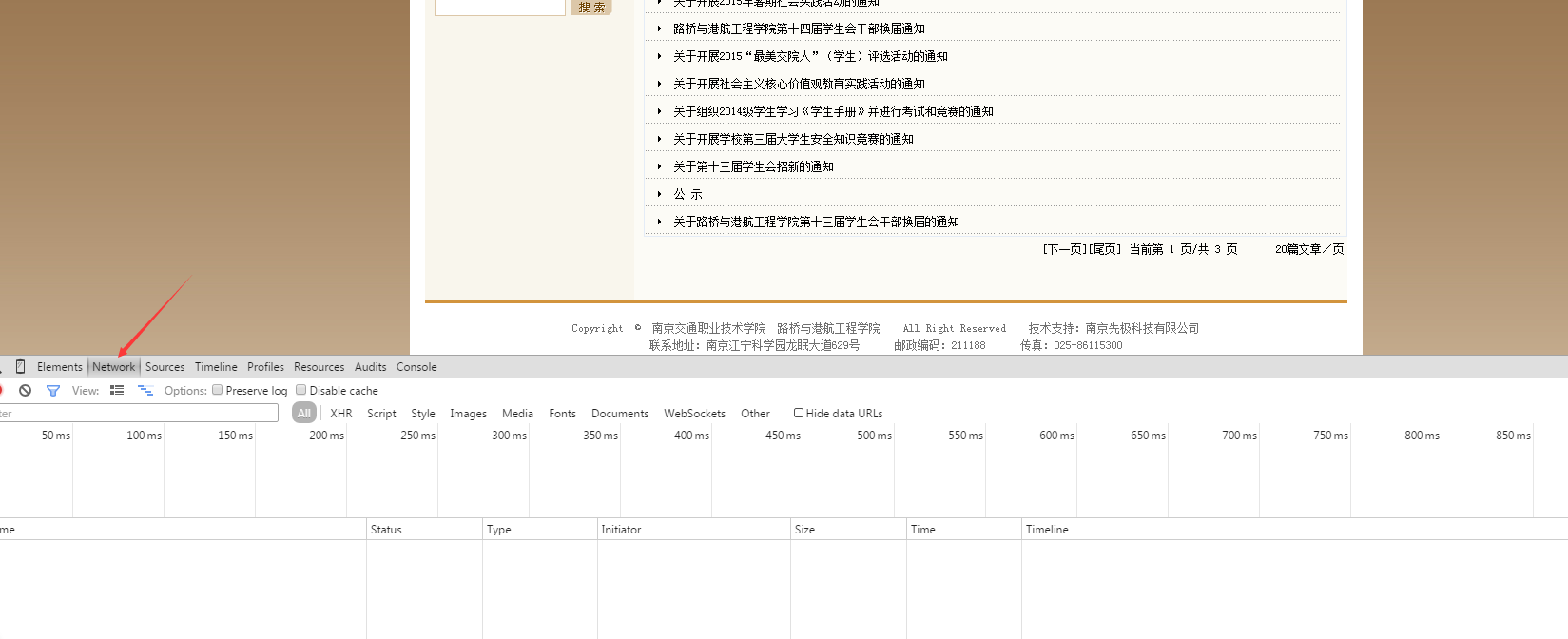Sort requests by Size column header
1568x639 pixels.
coord(804,530)
